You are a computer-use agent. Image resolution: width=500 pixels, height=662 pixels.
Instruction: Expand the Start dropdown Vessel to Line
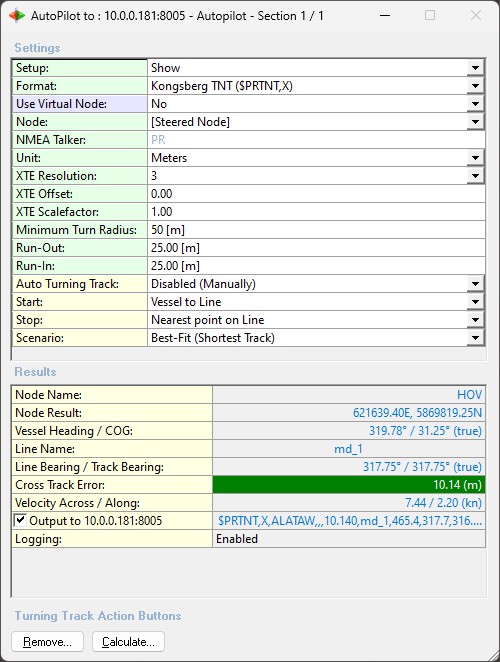click(x=476, y=302)
